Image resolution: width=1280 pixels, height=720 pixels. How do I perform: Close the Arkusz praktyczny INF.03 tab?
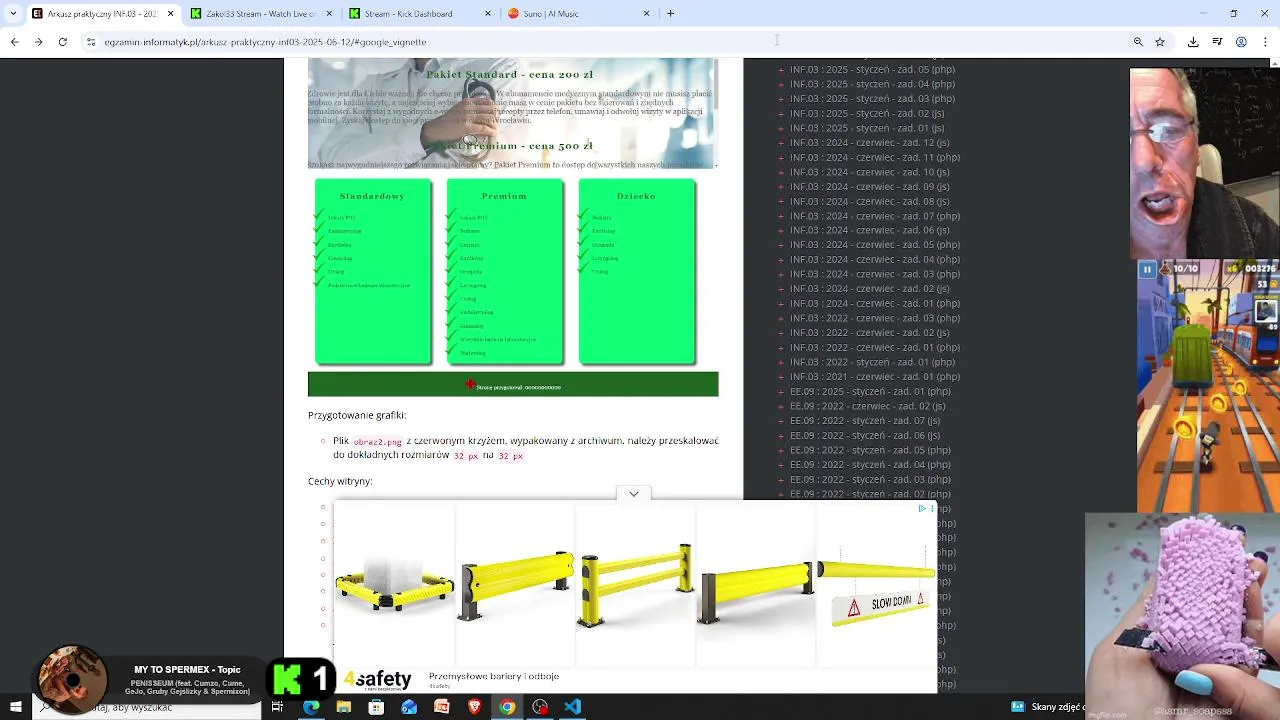[170, 13]
